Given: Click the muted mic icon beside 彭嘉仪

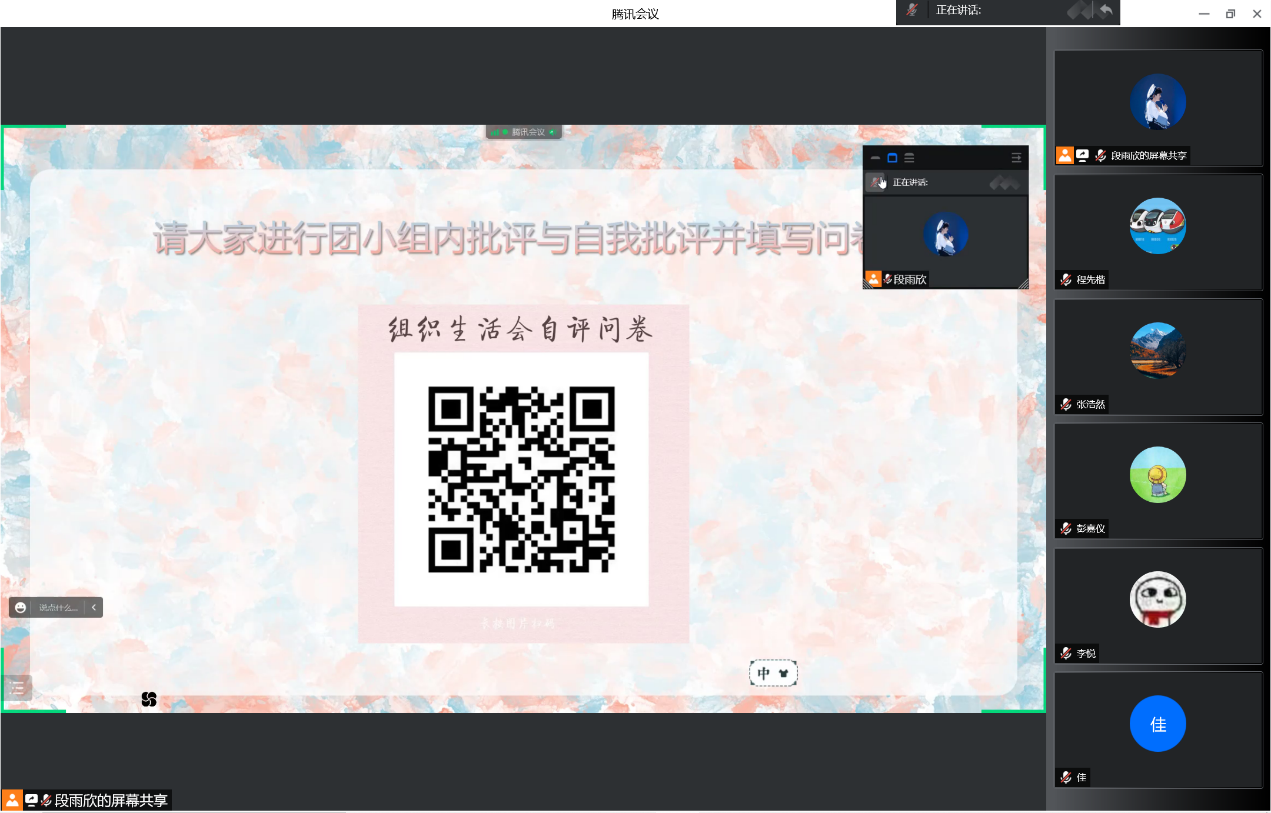Looking at the screenshot, I should [1067, 529].
